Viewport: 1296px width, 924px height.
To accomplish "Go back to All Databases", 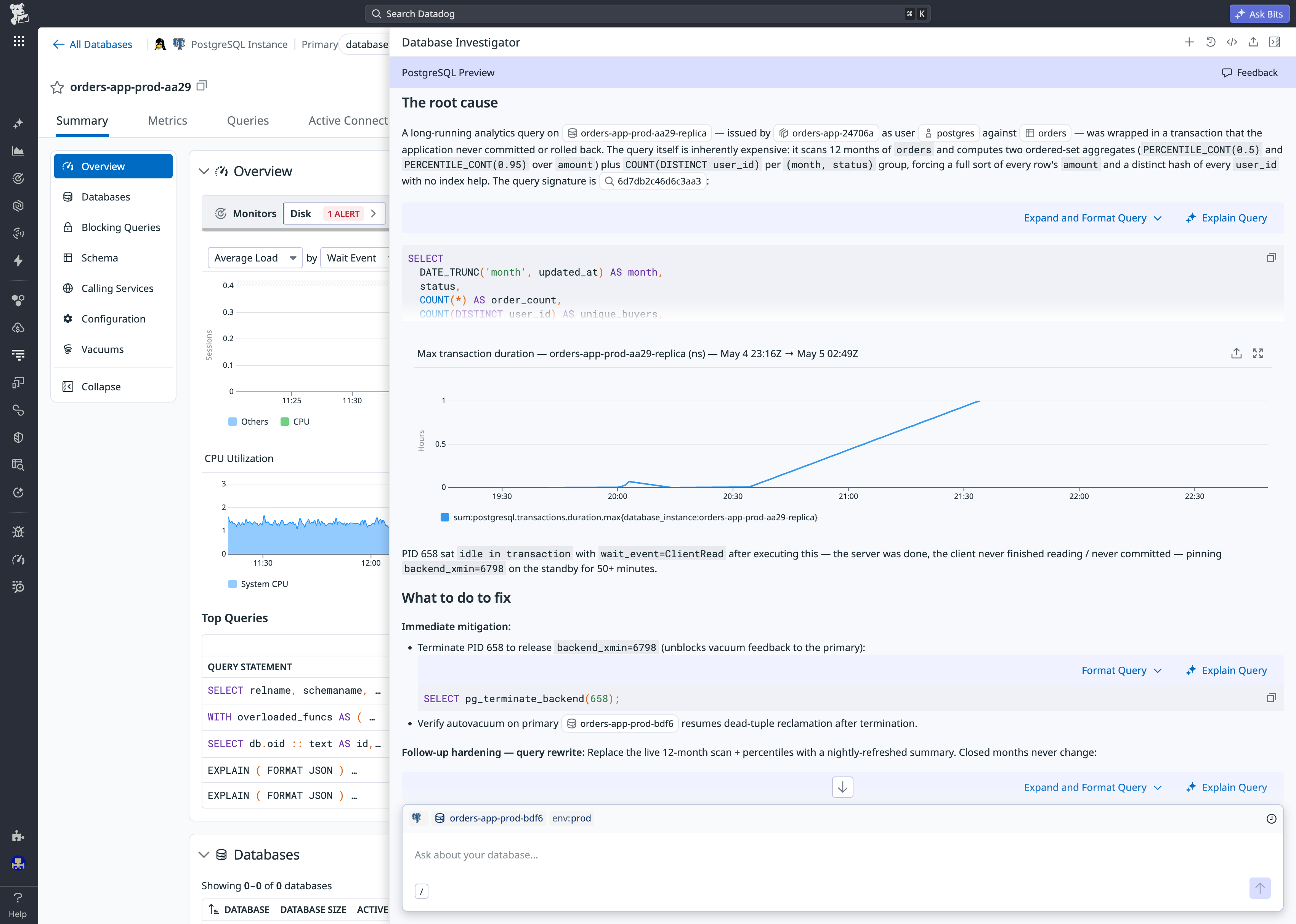I will point(92,44).
